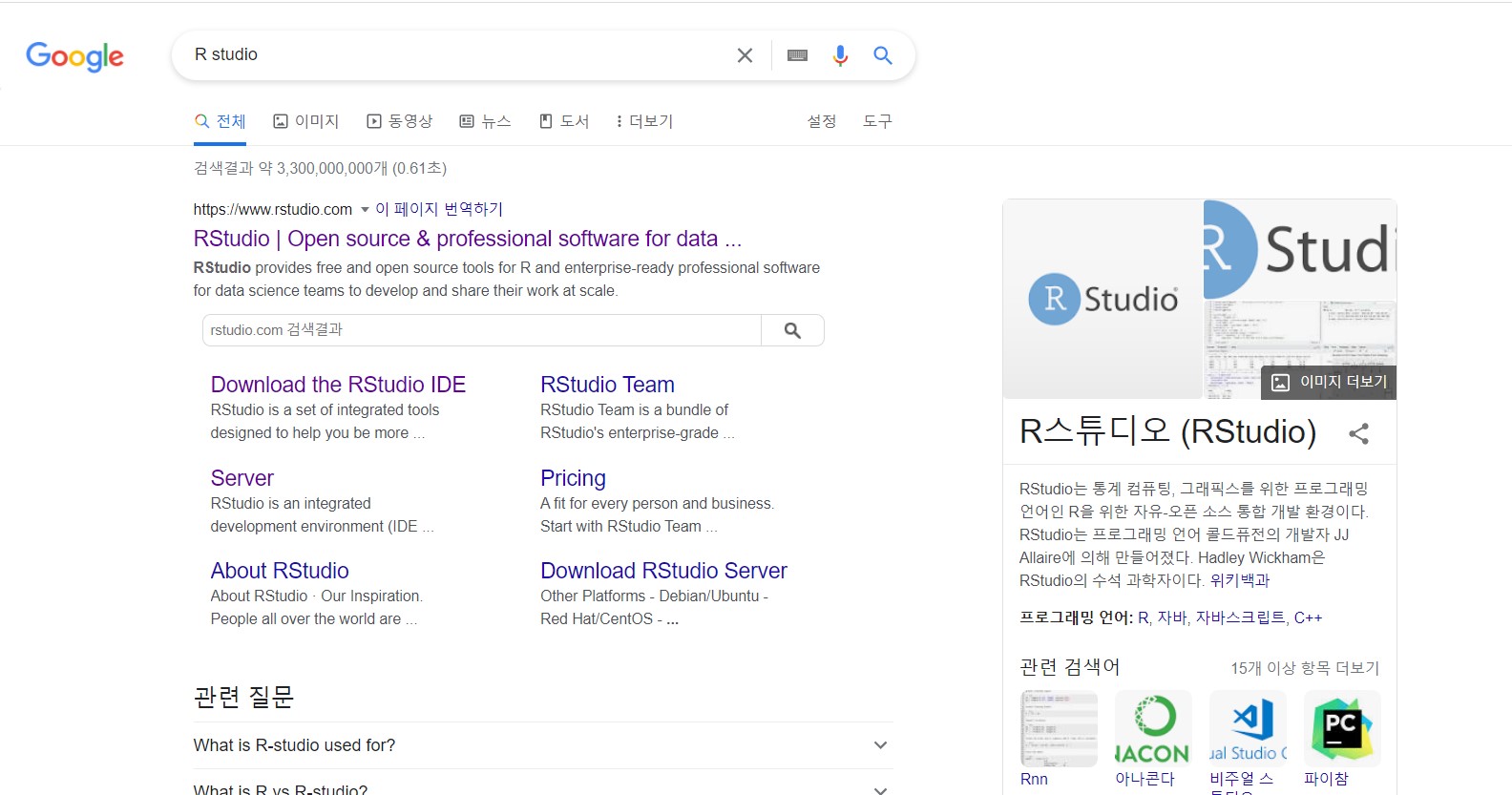
Task: Focus the rstudio.com 검색결과 input field
Action: coord(482,330)
